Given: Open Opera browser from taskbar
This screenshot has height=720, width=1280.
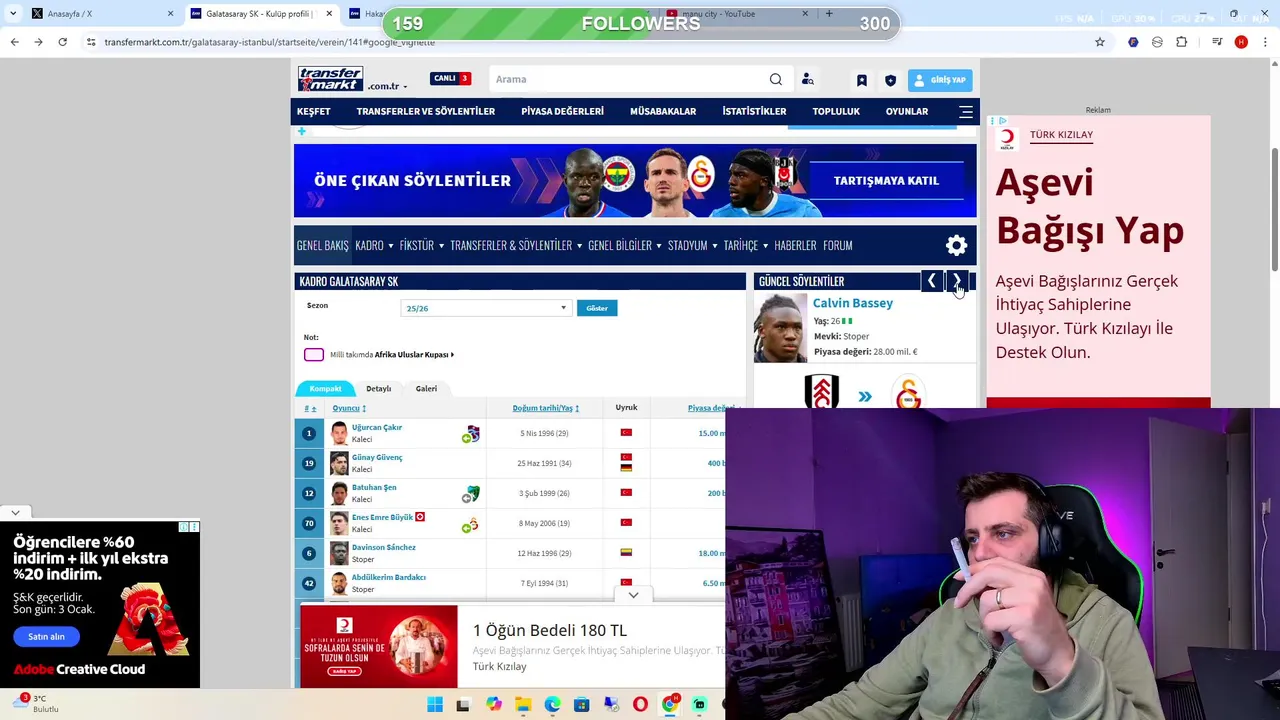Looking at the screenshot, I should click(640, 705).
